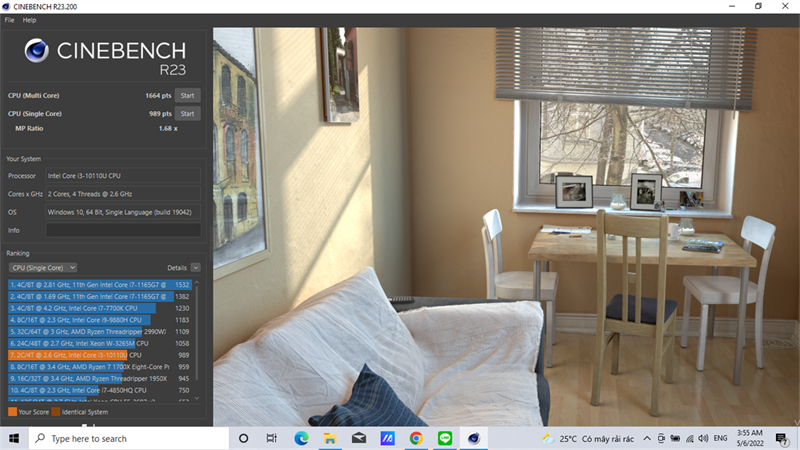Click the ranking list scroll up arrow
This screenshot has height=450, width=800.
point(197,283)
